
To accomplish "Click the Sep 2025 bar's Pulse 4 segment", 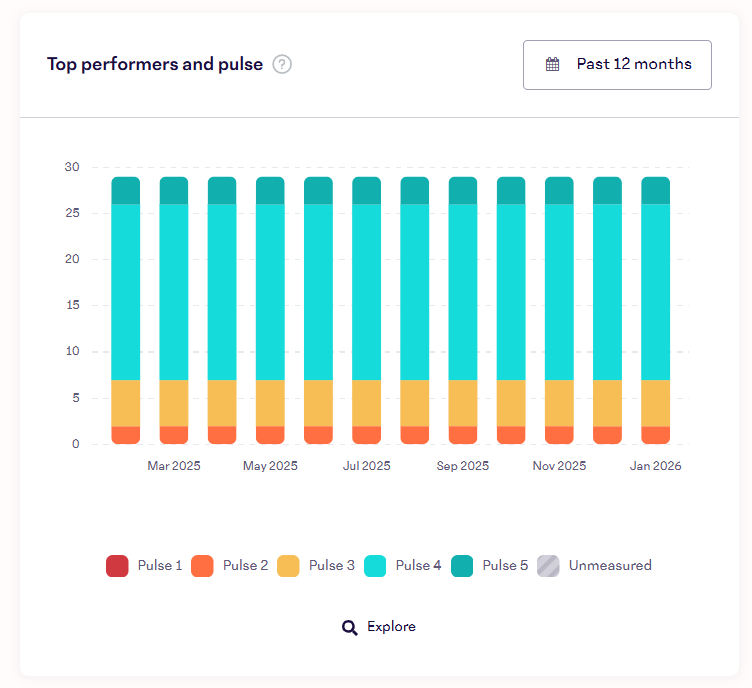I will 463,292.
